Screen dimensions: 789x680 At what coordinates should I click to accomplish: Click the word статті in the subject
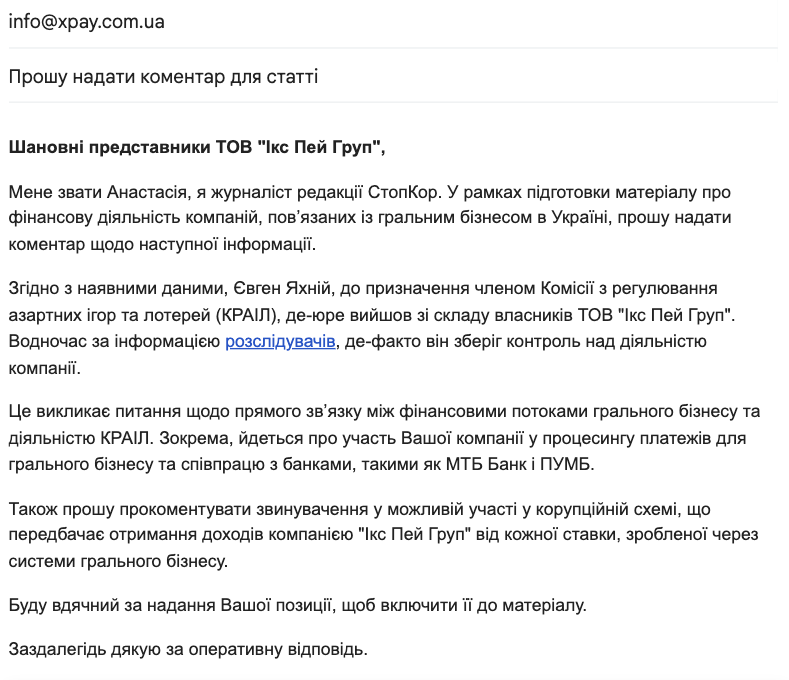[289, 76]
